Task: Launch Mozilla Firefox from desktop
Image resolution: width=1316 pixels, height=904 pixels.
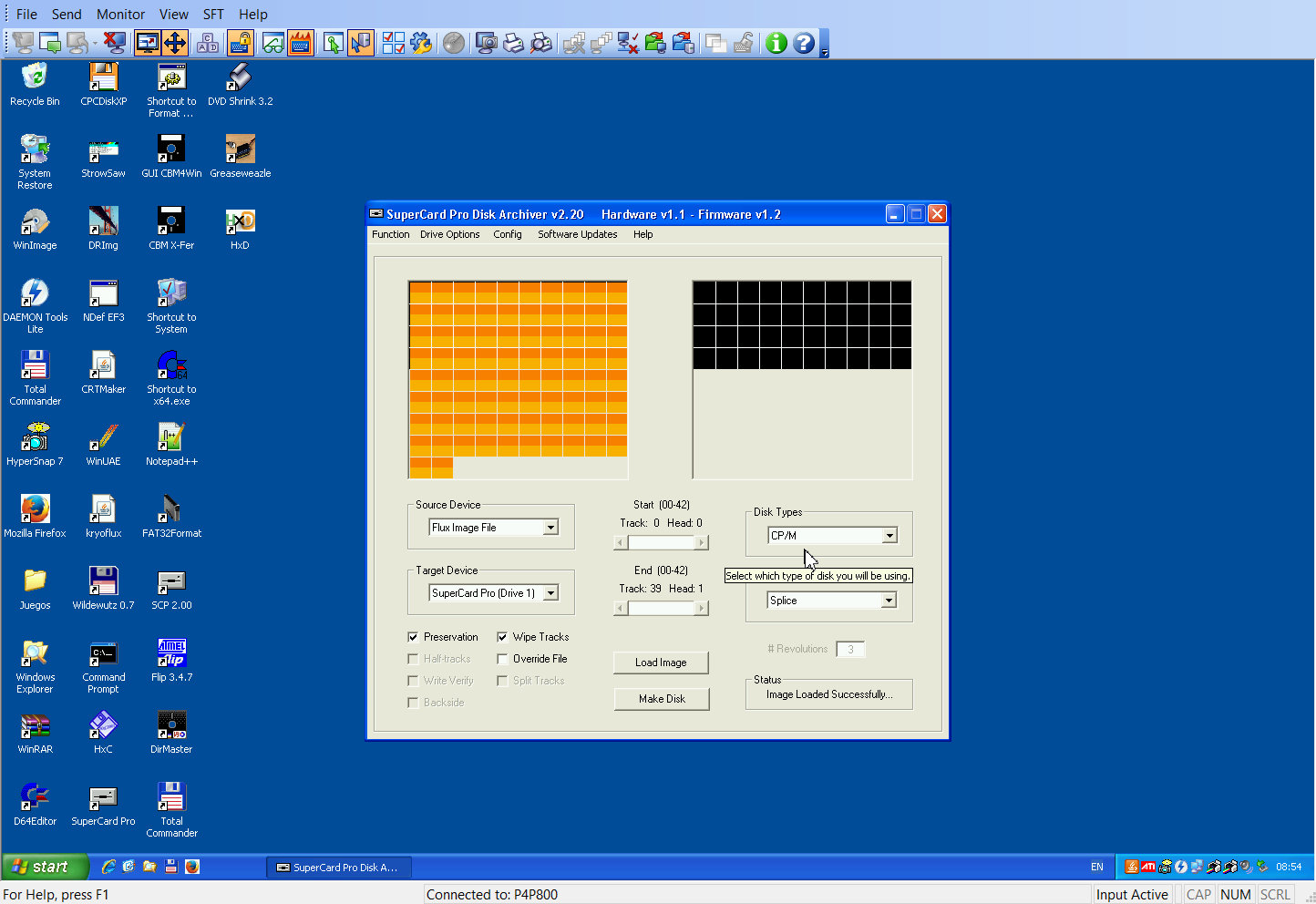Action: point(35,516)
